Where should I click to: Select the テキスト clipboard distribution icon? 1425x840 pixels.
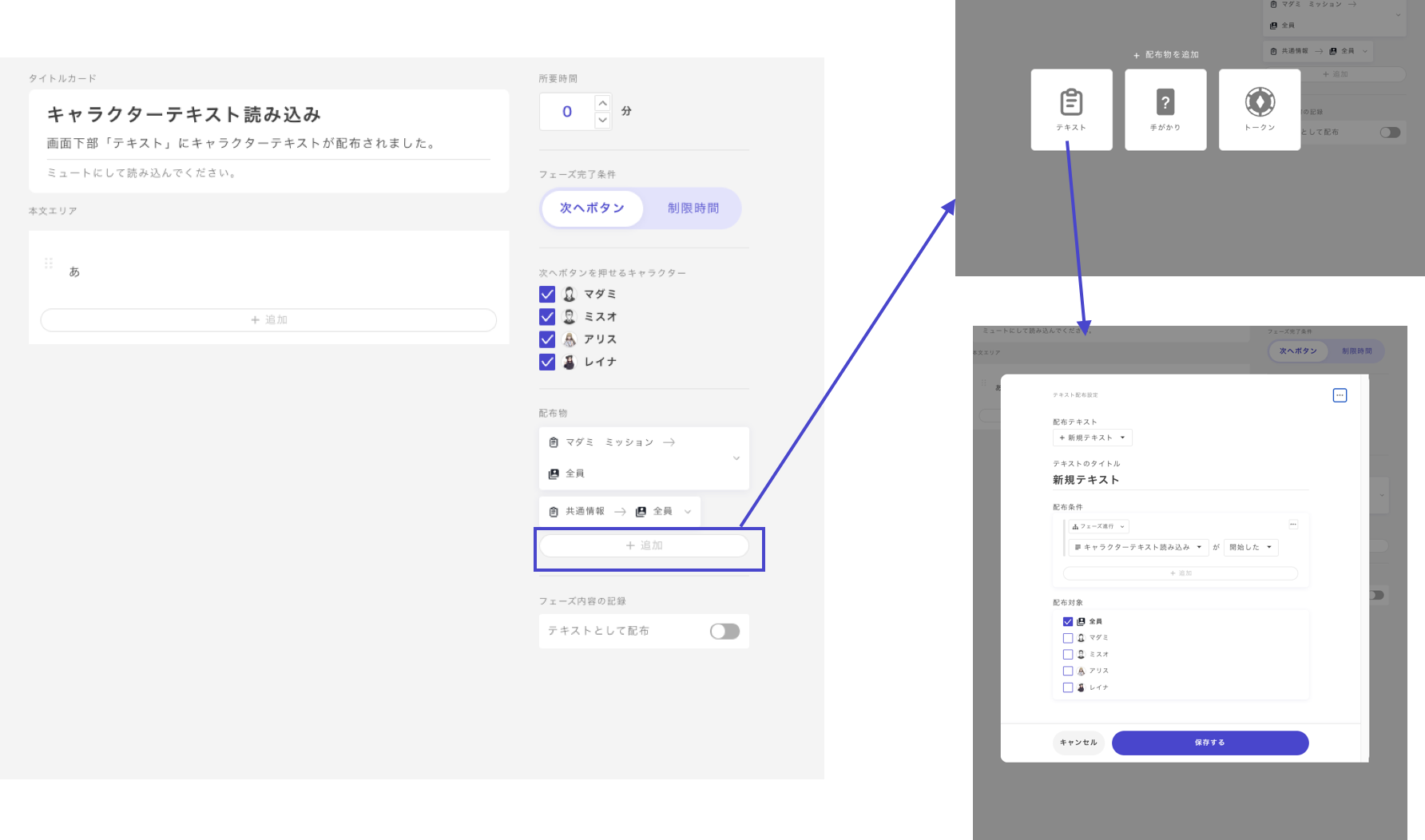[1071, 109]
